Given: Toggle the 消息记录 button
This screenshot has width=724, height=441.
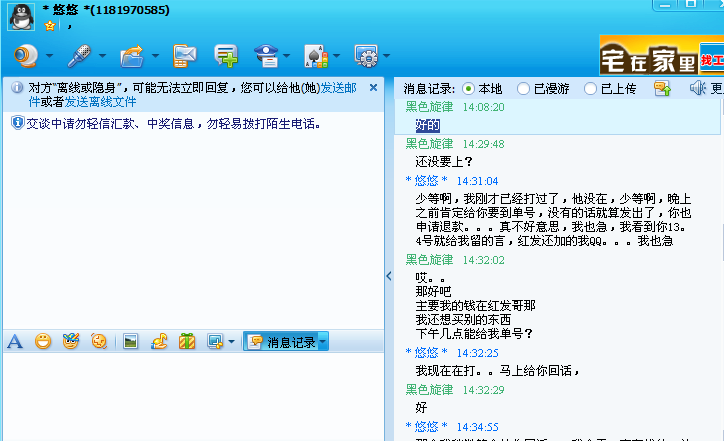Looking at the screenshot, I should tap(281, 342).
